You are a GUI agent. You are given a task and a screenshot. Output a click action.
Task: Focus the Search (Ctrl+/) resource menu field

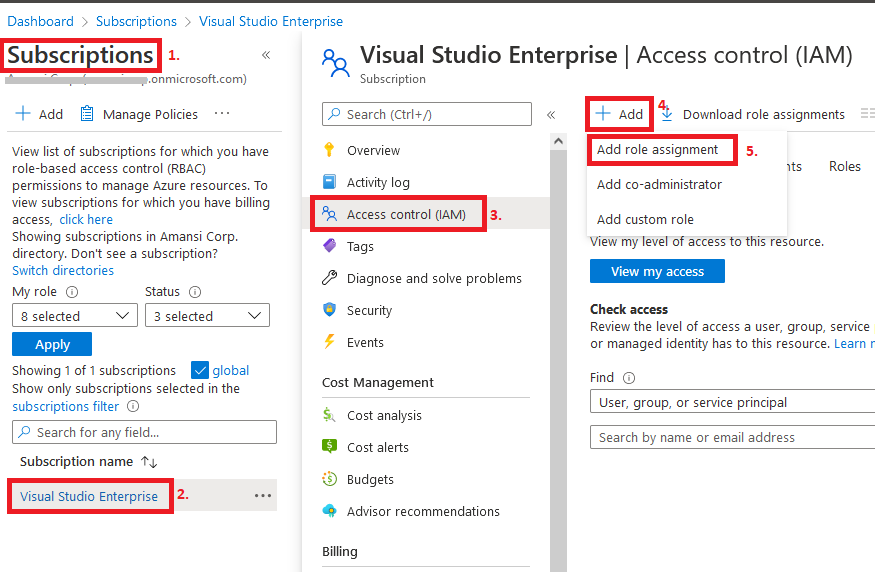pyautogui.click(x=427, y=114)
